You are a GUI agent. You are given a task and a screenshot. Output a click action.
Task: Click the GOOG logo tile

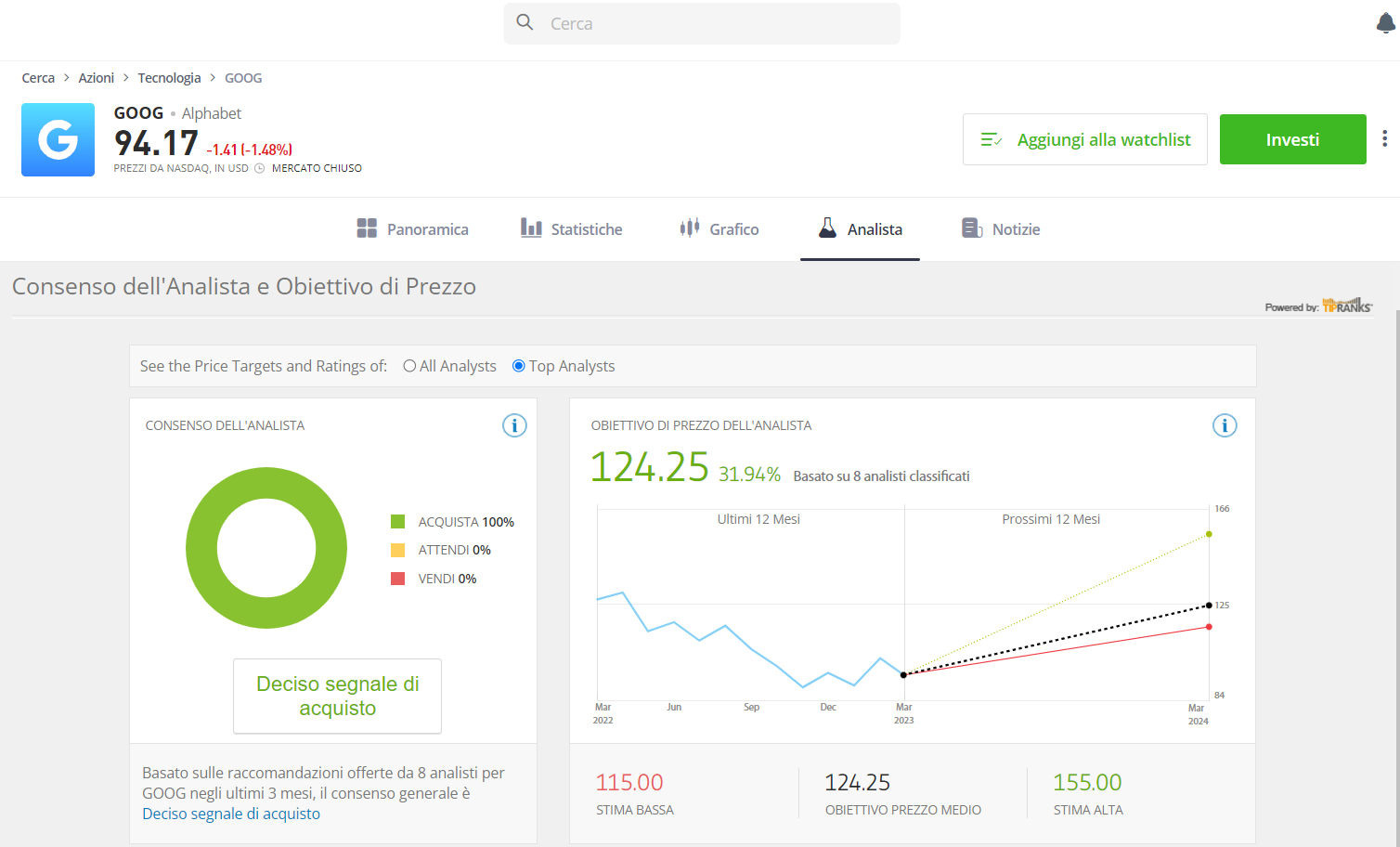[x=58, y=139]
